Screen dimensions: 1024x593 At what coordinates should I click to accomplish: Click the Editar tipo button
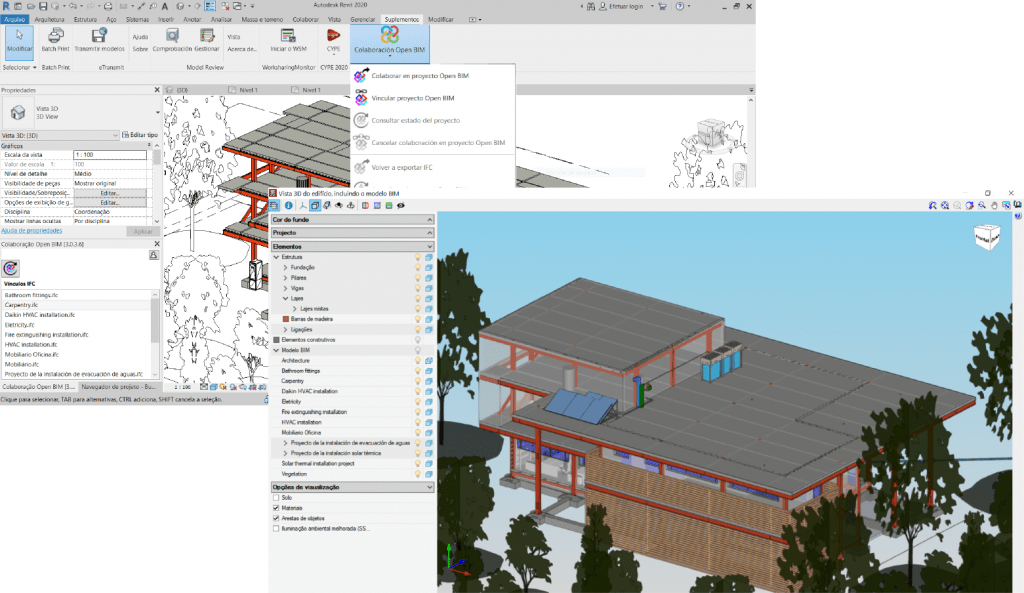(x=140, y=135)
